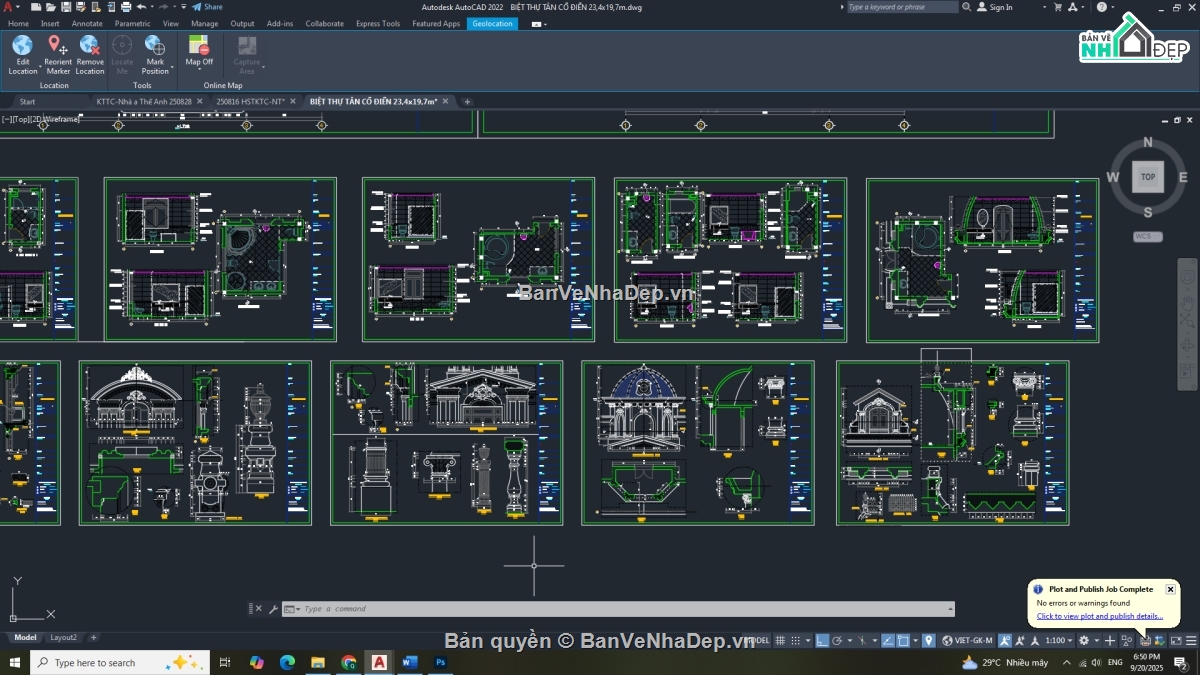Image resolution: width=1200 pixels, height=675 pixels.
Task: Click the plot and publish details link
Action: [x=1099, y=616]
